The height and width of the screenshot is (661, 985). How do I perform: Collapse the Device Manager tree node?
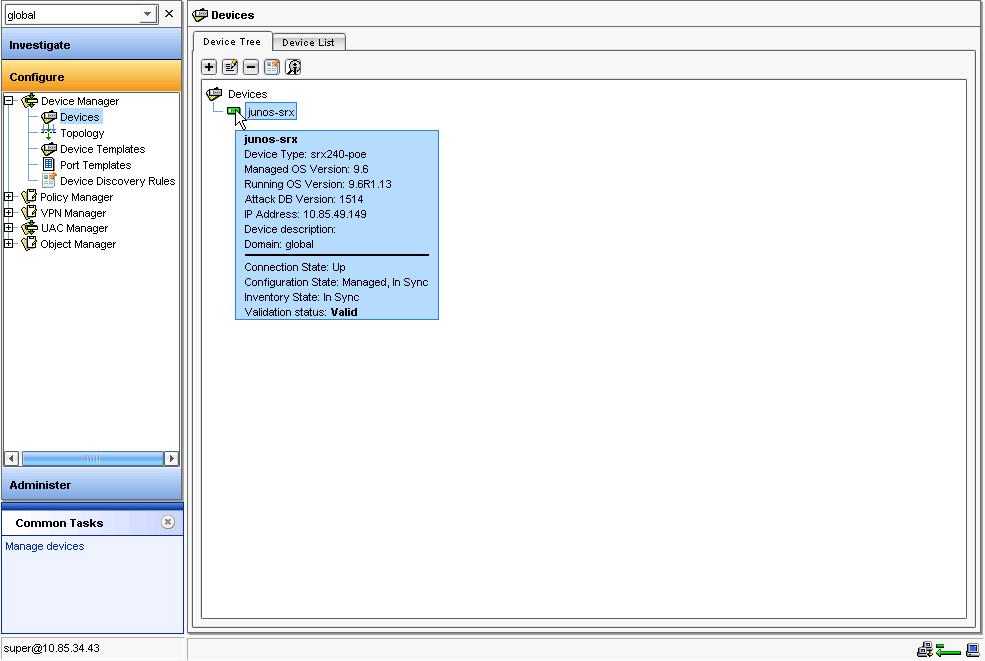[9, 101]
